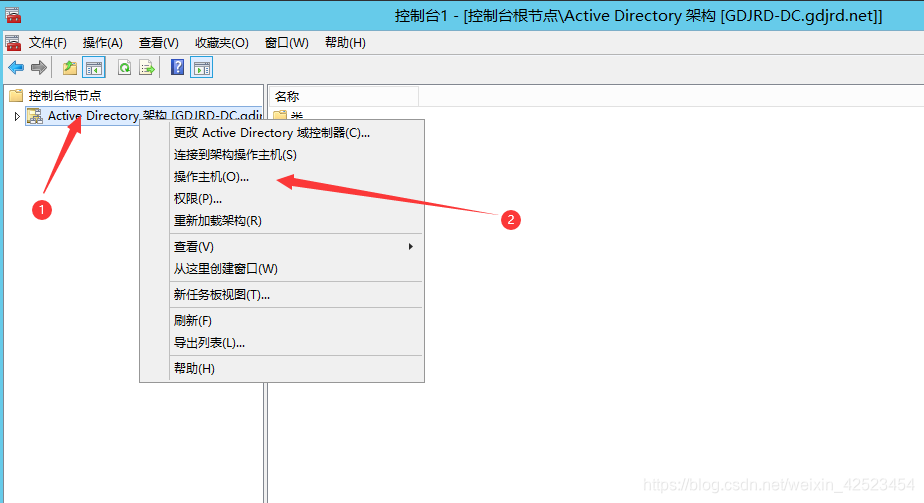The image size is (924, 503).
Task: Open the 收藏夹(O) menu
Action: (222, 42)
